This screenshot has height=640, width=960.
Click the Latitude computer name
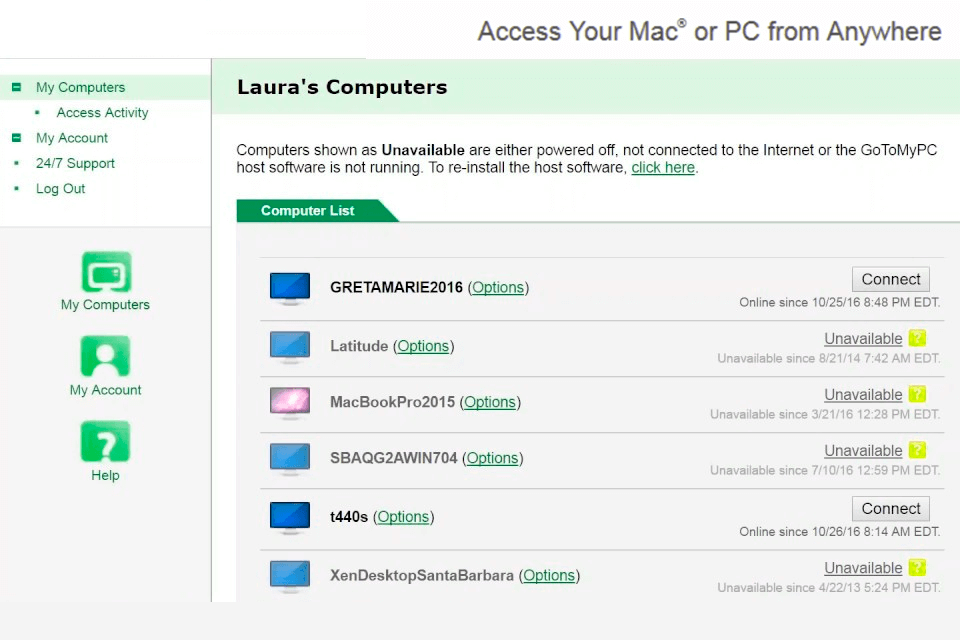(x=359, y=346)
